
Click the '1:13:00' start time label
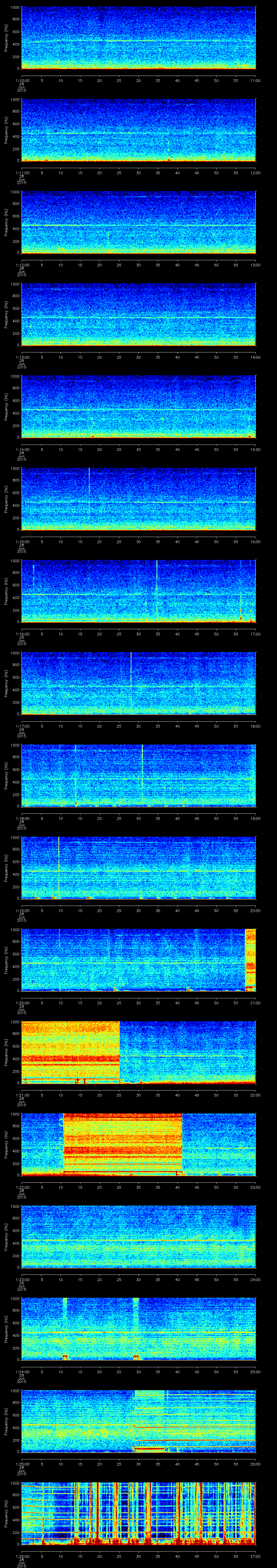pos(22,357)
